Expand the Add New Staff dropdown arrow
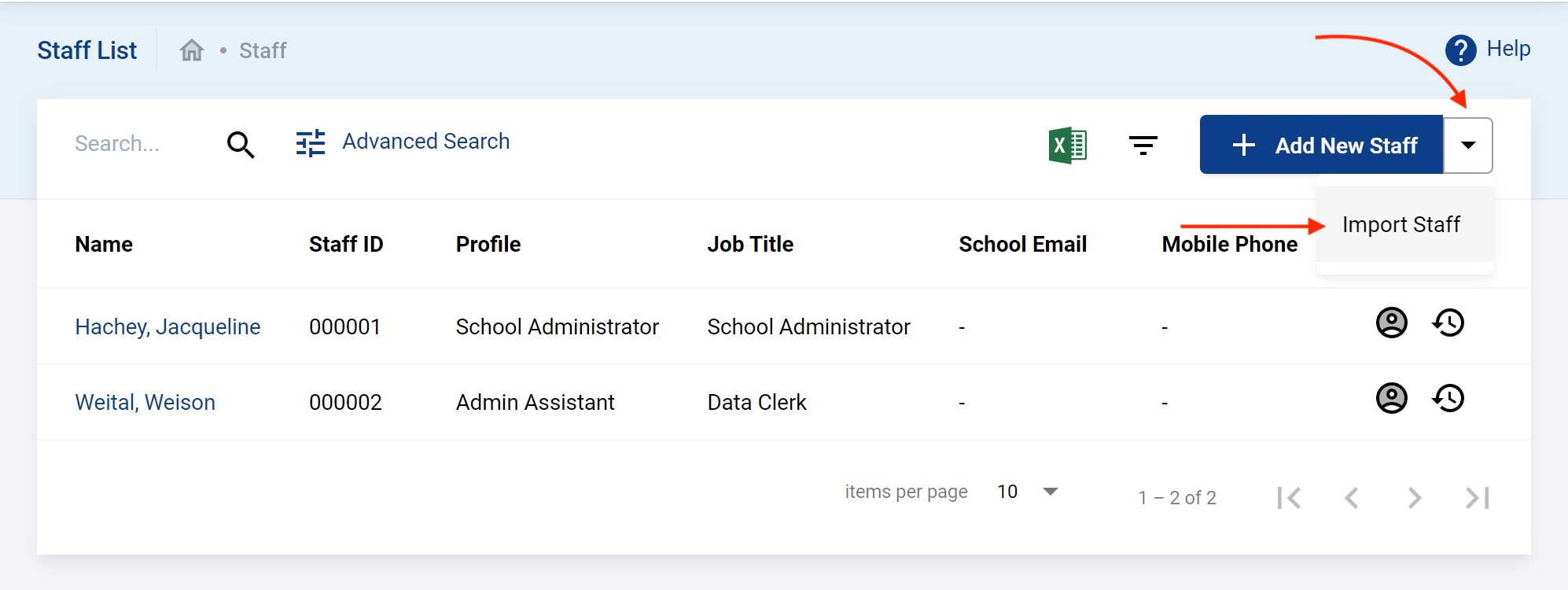 pos(1467,146)
